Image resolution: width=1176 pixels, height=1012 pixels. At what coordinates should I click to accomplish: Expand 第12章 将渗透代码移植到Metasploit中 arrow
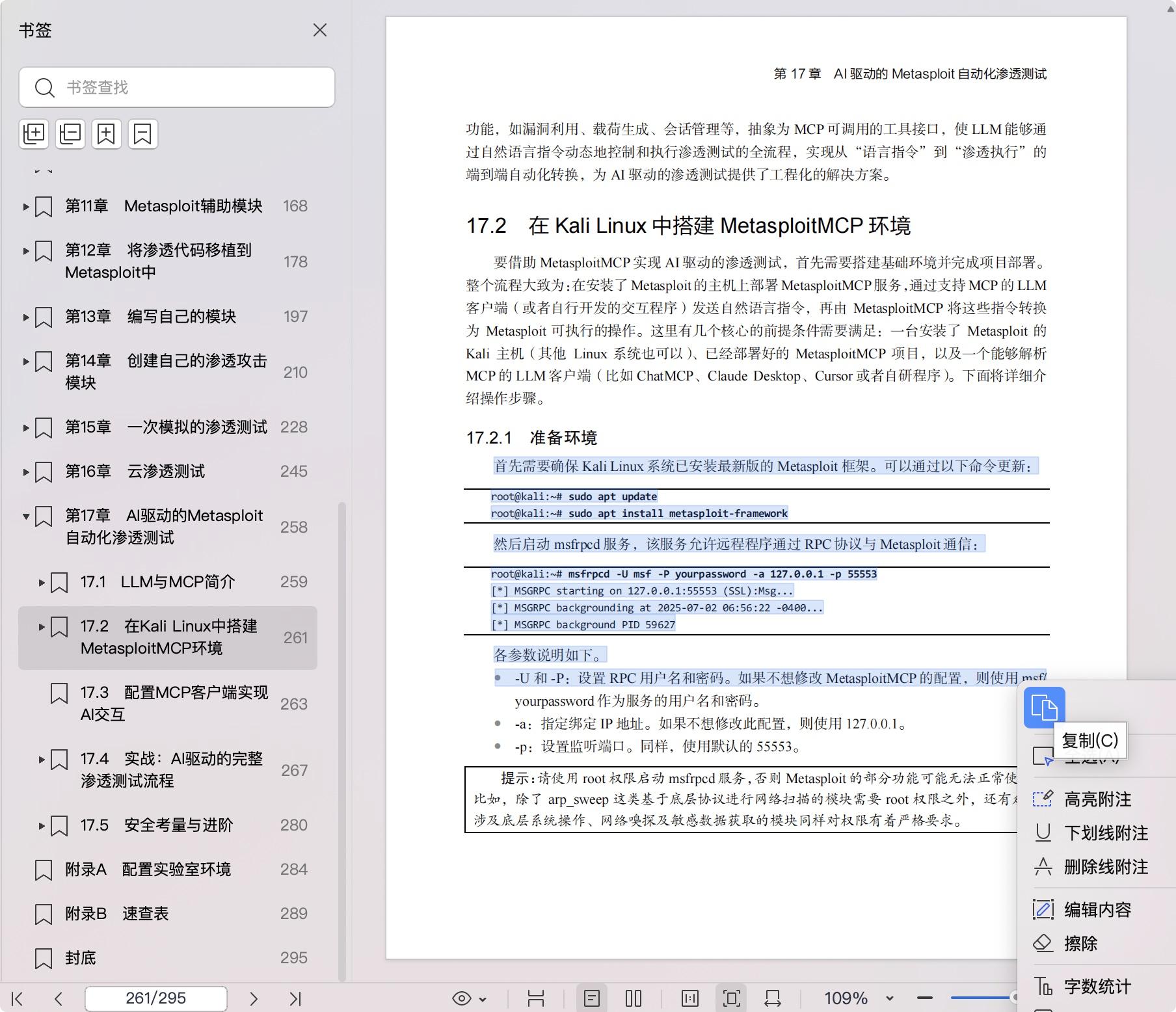point(26,251)
